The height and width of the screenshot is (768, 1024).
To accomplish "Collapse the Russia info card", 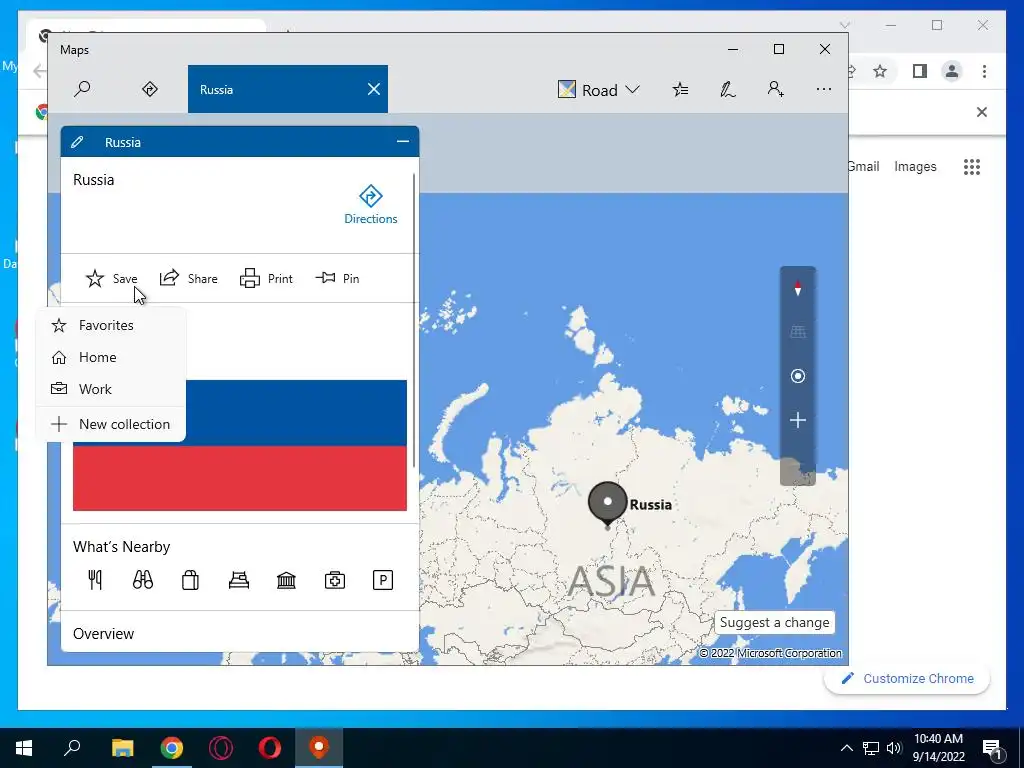I will click(403, 142).
